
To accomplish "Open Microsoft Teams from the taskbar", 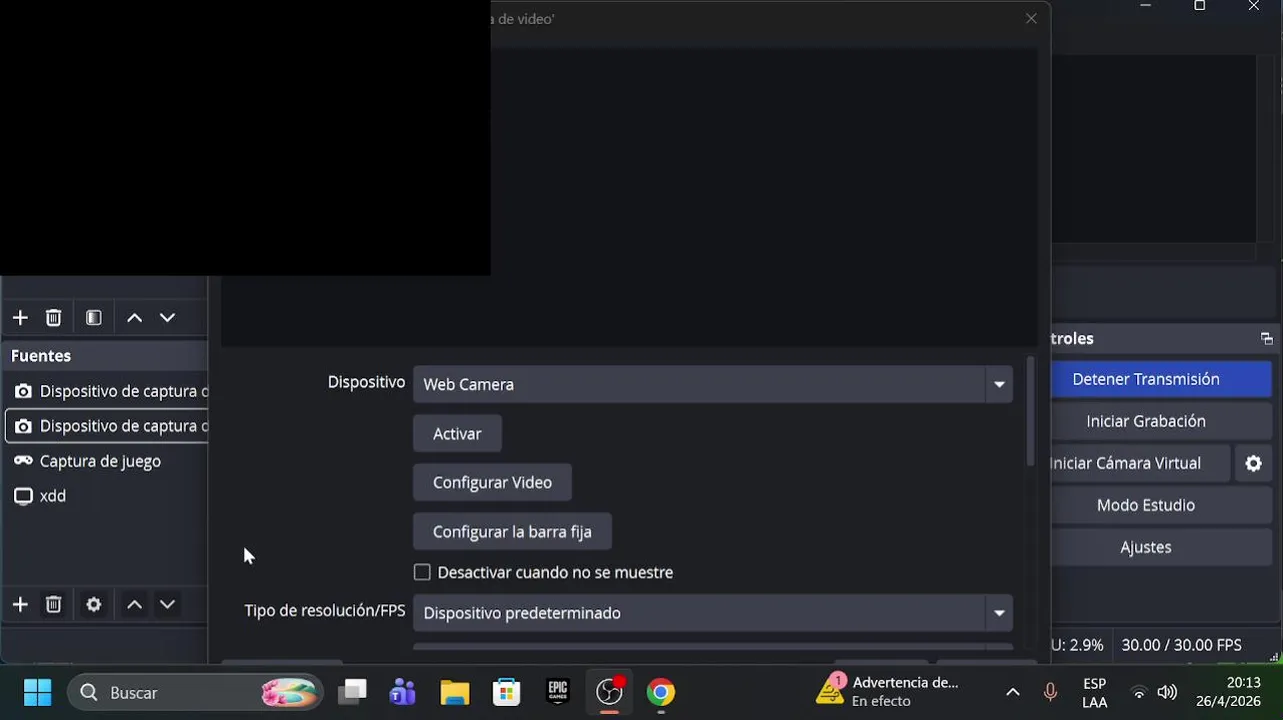I will 403,692.
